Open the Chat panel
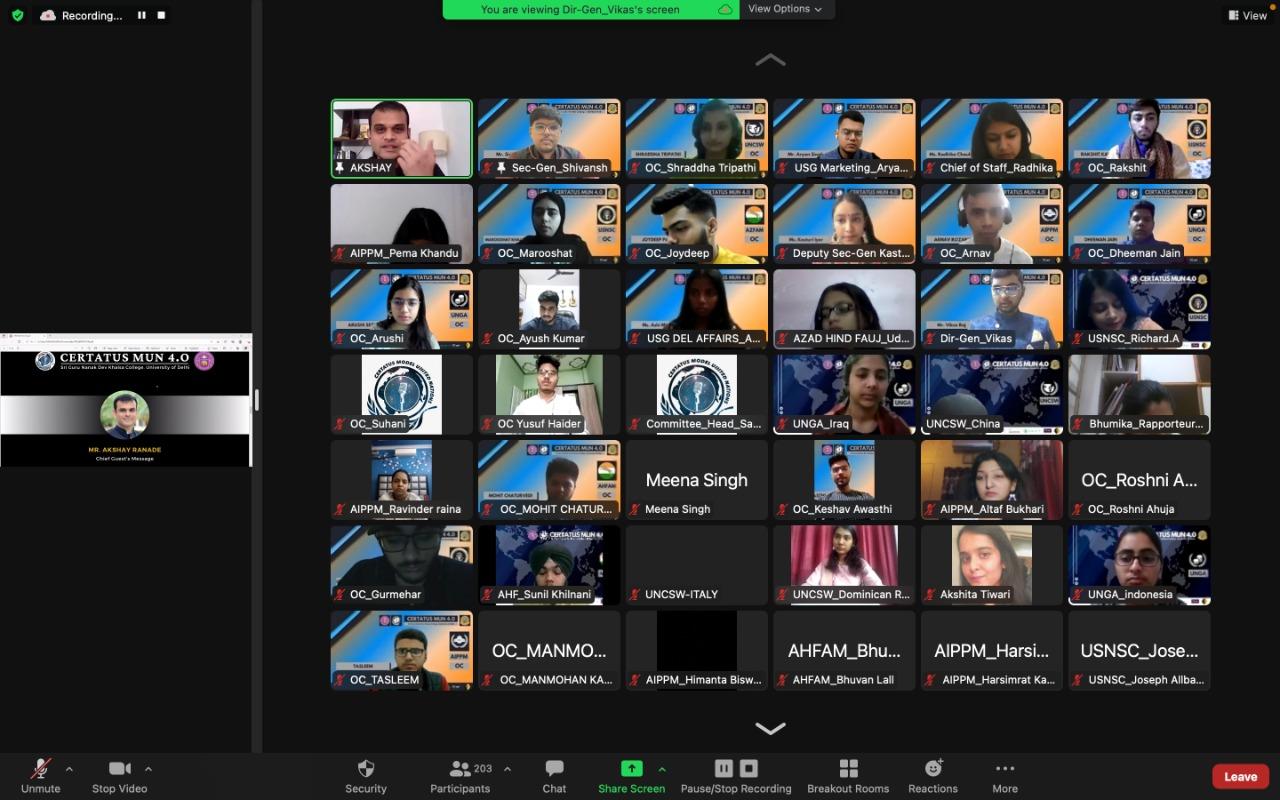 point(554,769)
